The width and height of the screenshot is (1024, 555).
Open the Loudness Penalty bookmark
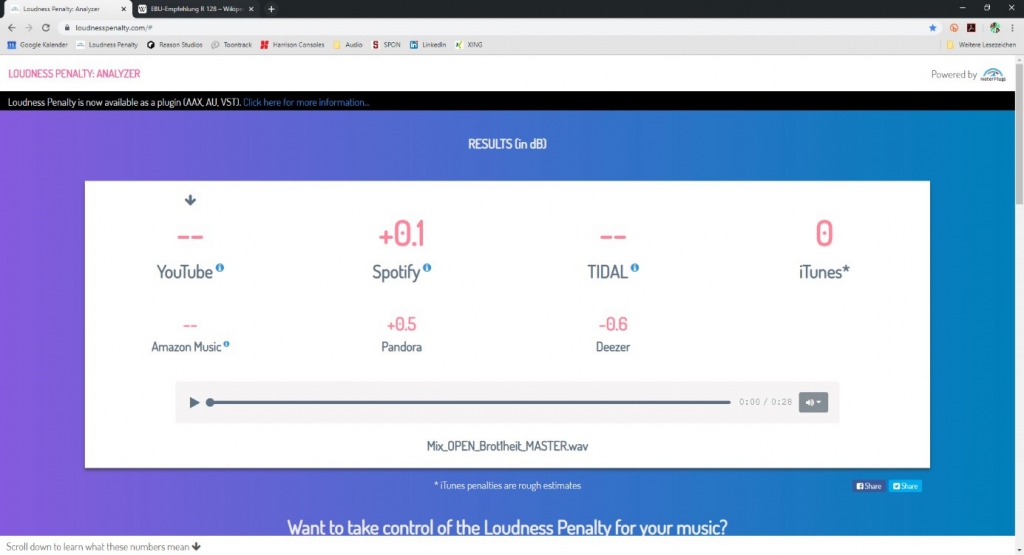coord(107,45)
